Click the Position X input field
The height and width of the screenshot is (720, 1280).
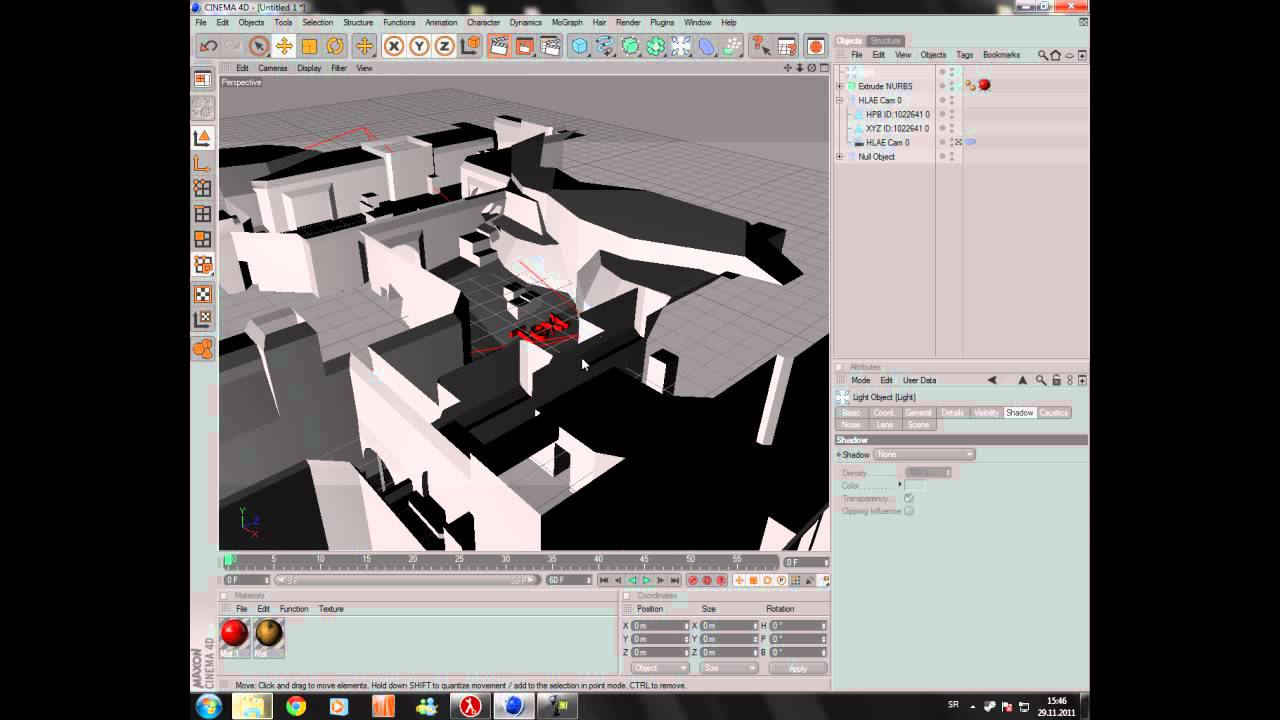660,626
